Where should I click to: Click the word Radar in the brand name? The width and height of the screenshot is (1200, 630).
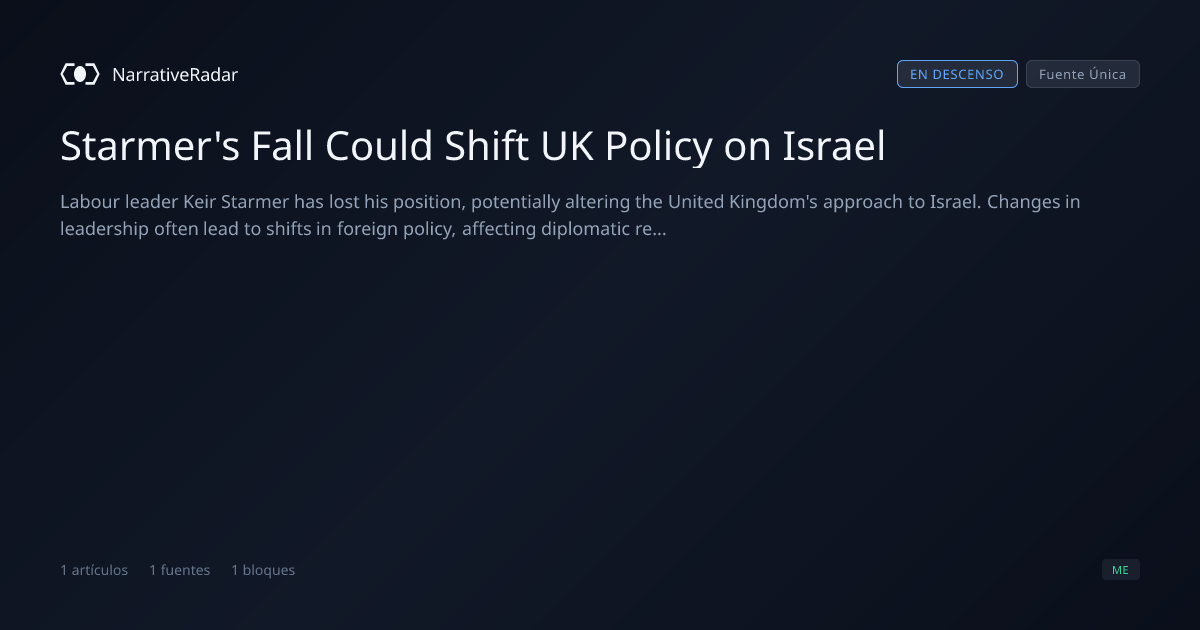click(x=215, y=75)
